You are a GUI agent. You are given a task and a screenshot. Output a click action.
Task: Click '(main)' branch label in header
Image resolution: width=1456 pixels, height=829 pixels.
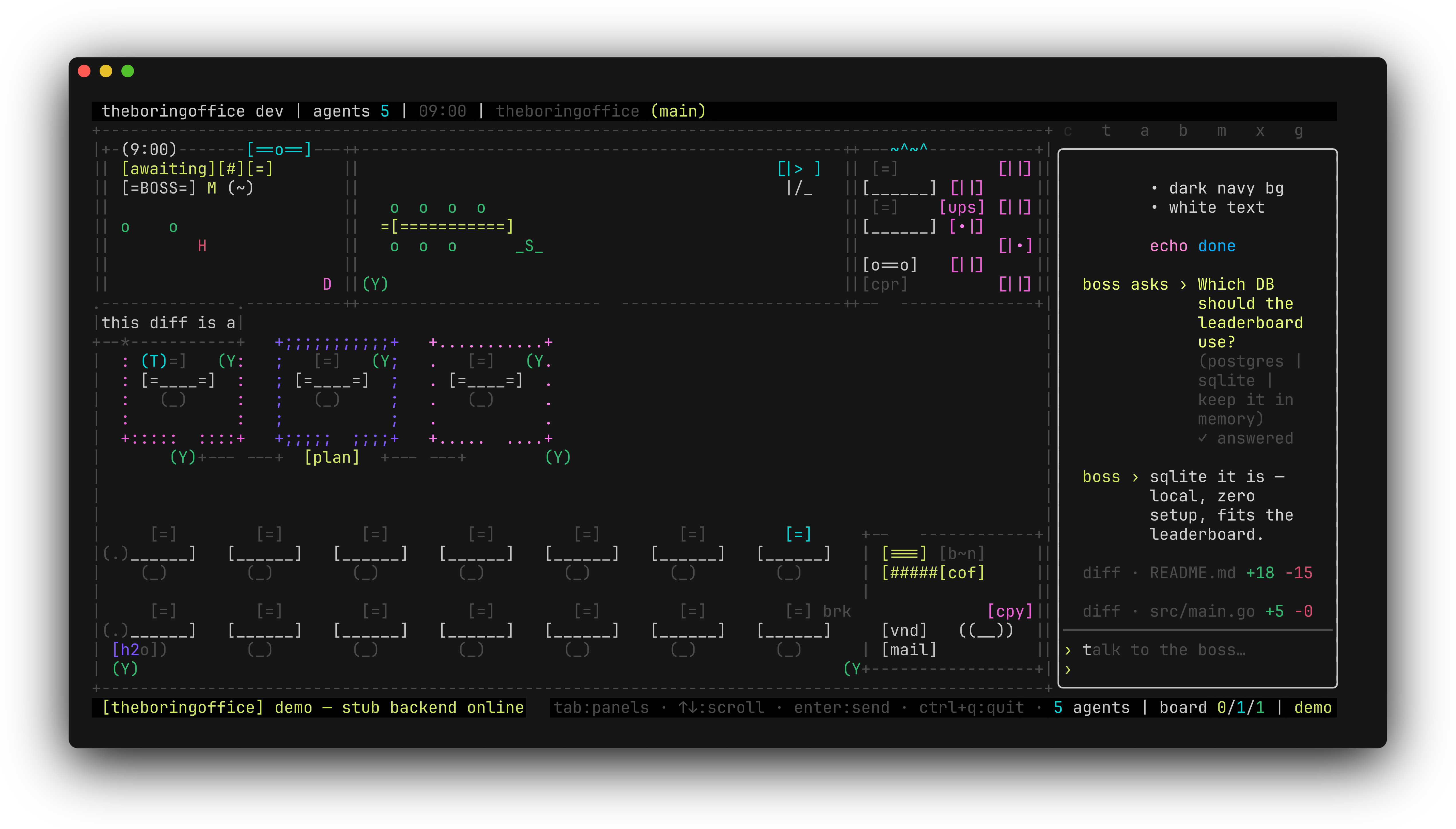click(678, 111)
